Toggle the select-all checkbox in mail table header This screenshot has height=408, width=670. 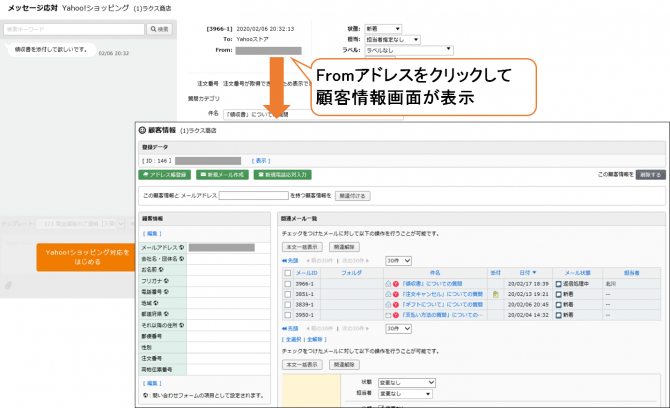[288, 273]
